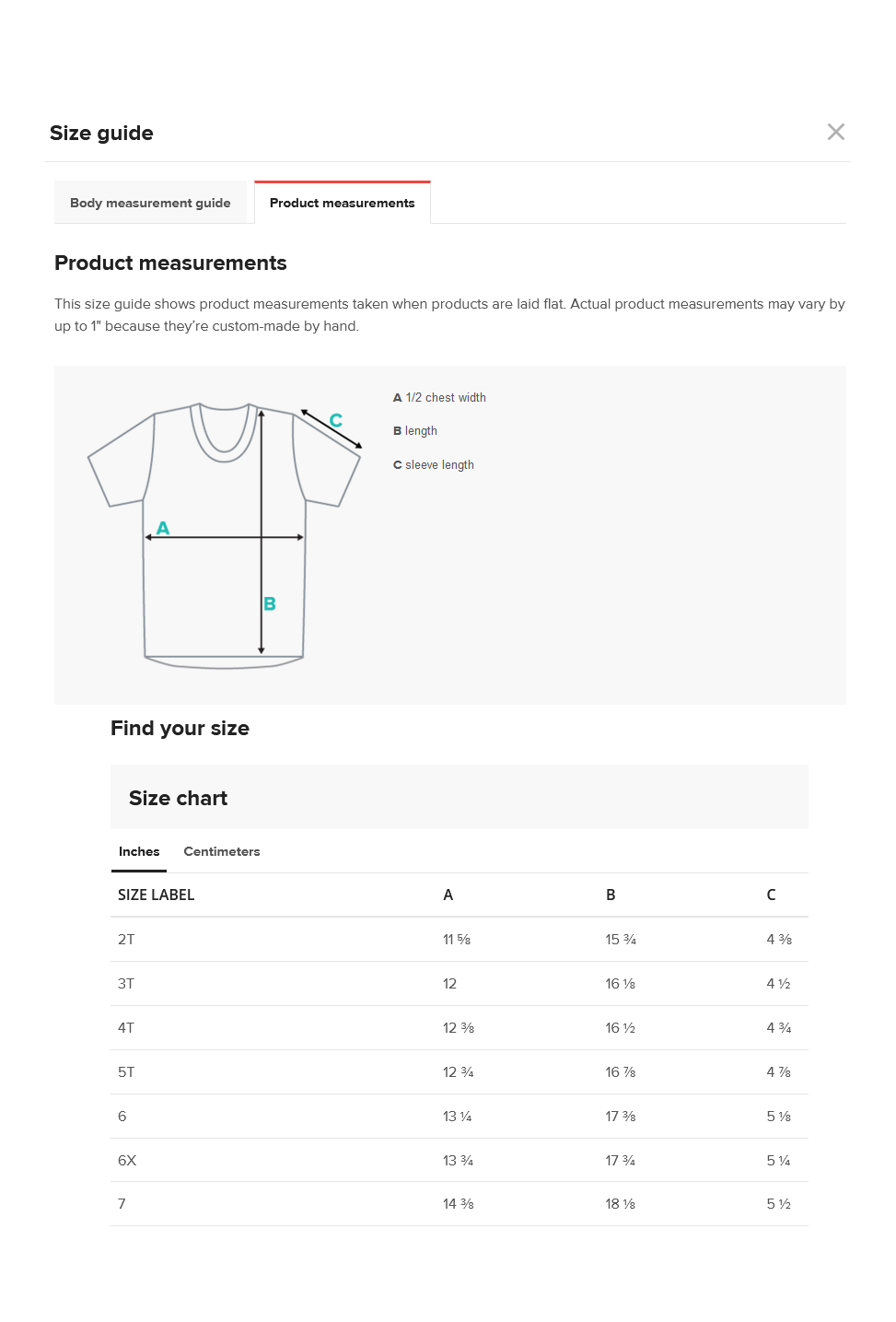Image resolution: width=896 pixels, height=1322 pixels.
Task: Click the teal B length marker
Action: tap(270, 603)
